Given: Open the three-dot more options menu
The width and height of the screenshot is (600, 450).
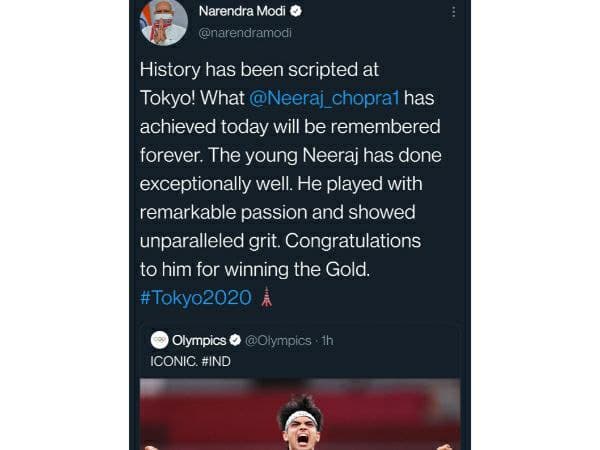Looking at the screenshot, I should coord(453,13).
